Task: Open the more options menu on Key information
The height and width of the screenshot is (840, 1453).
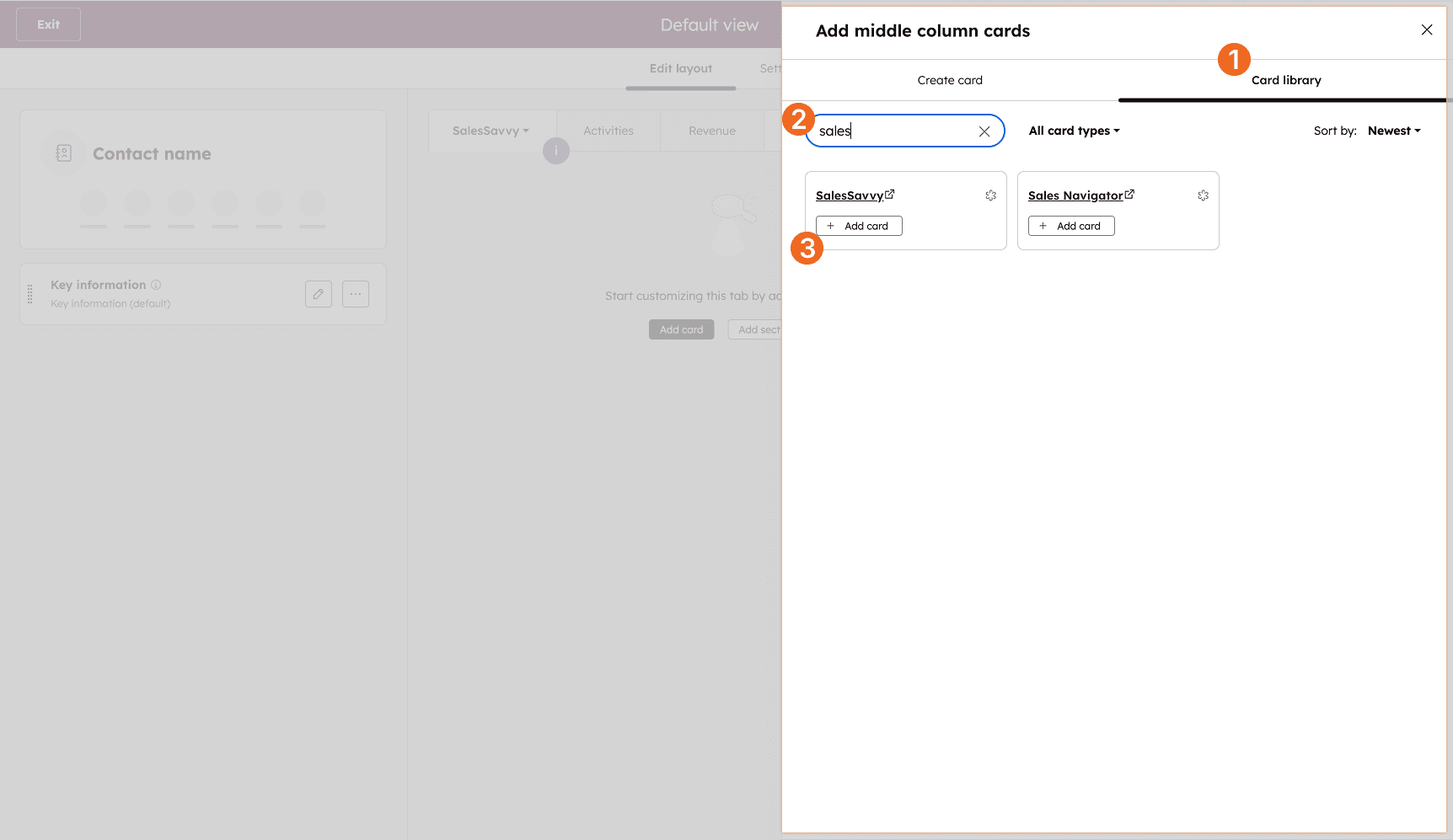Action: coord(356,294)
